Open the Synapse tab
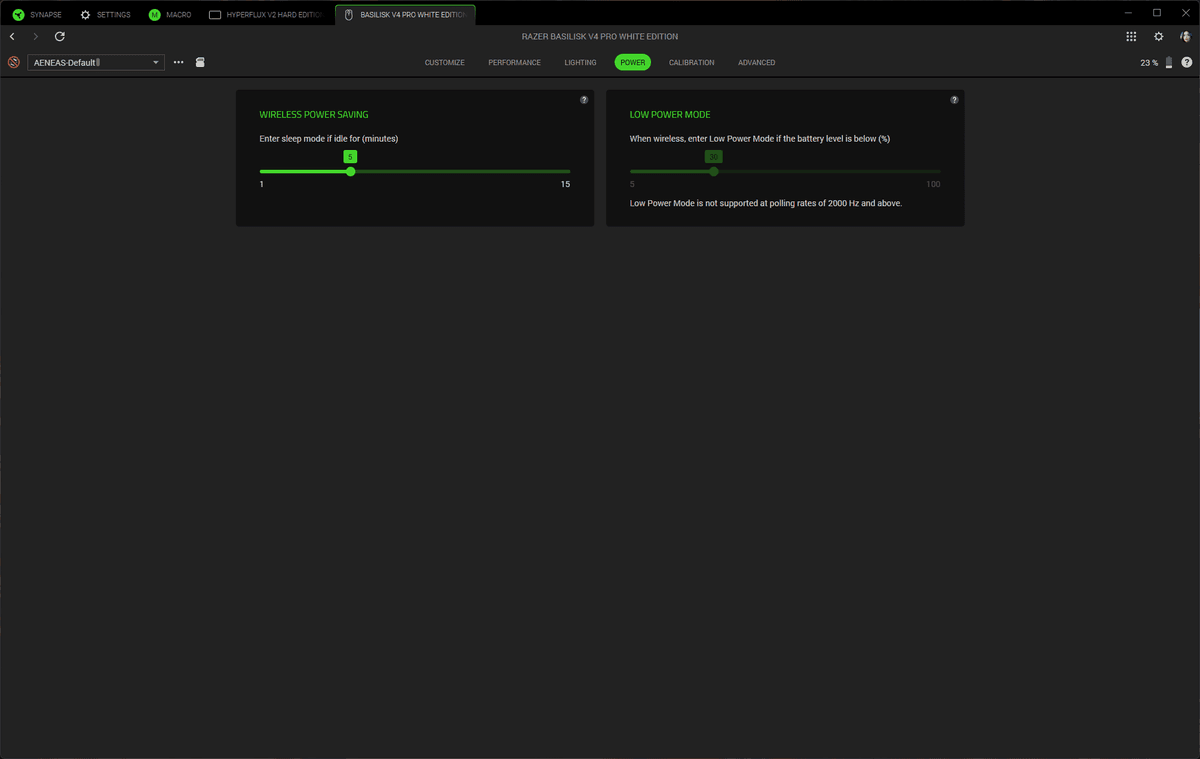The image size is (1200, 759). pos(37,15)
